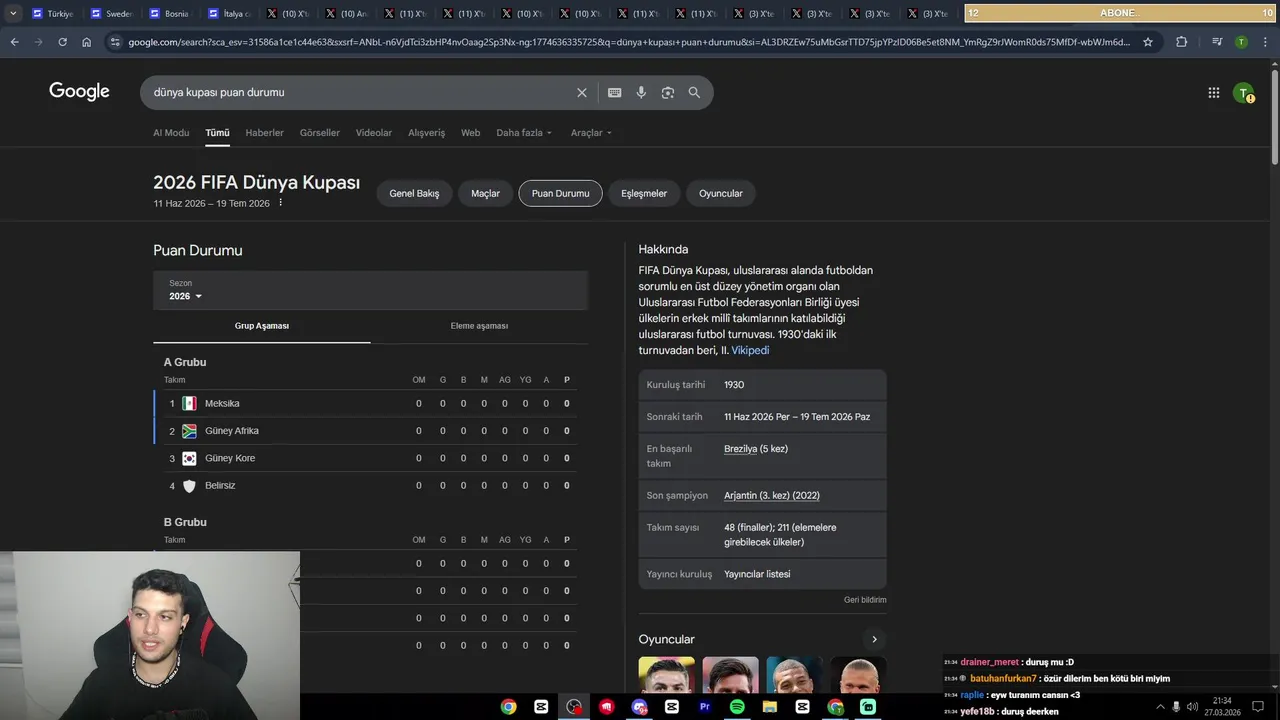View site information icon in address bar

tap(115, 42)
